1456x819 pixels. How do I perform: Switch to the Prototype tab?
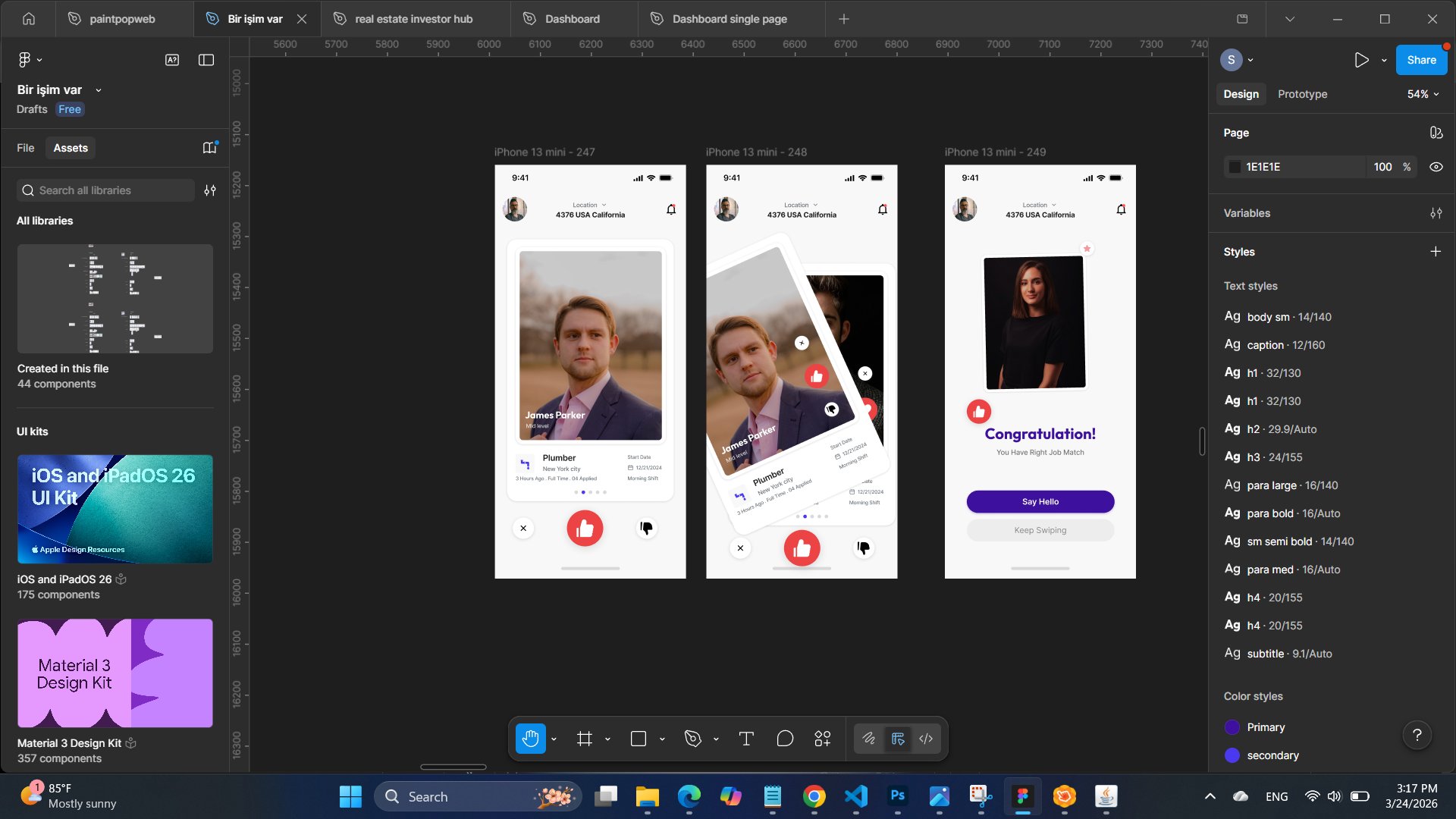point(1302,94)
